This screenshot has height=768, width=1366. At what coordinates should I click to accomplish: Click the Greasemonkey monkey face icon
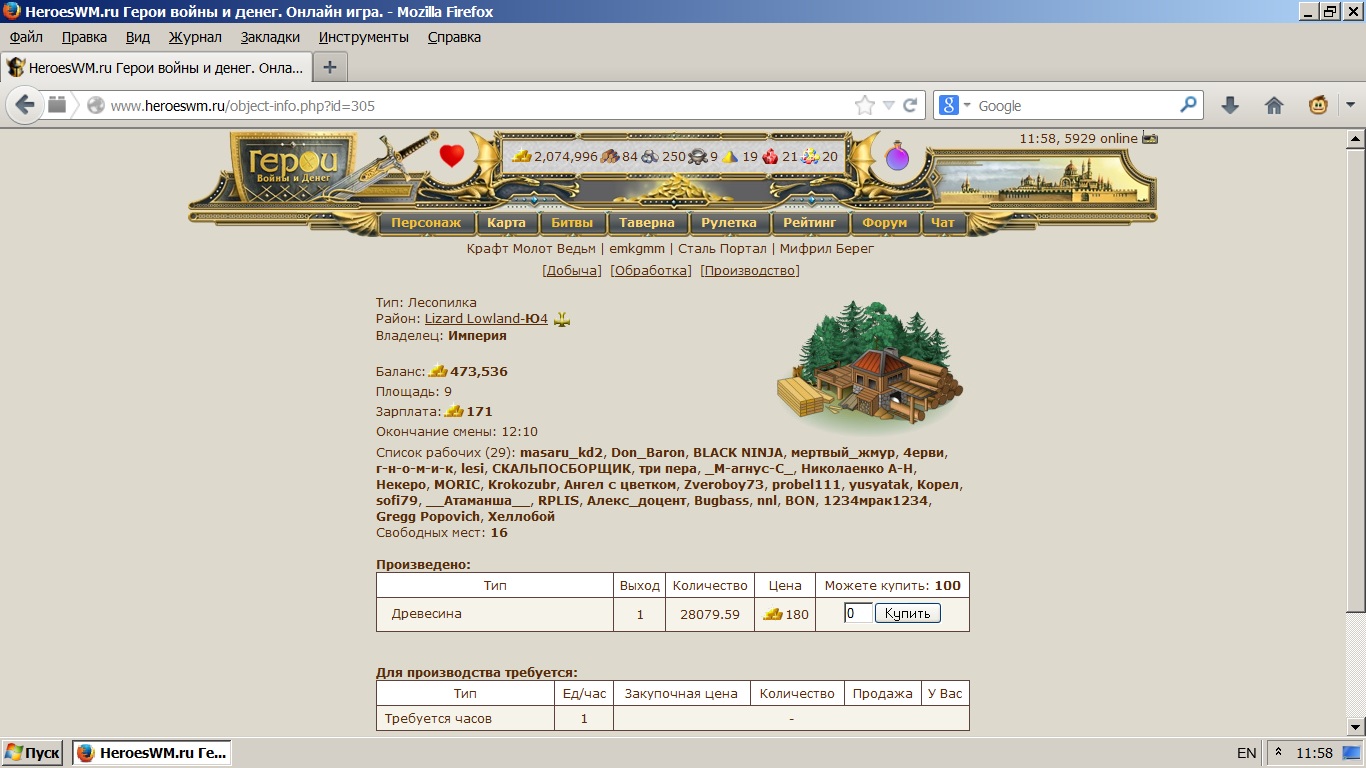point(1318,105)
